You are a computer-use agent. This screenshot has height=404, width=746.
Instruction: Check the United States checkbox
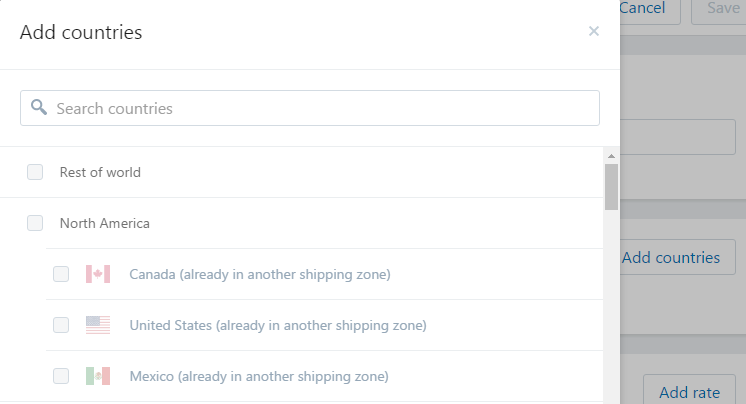click(61, 325)
